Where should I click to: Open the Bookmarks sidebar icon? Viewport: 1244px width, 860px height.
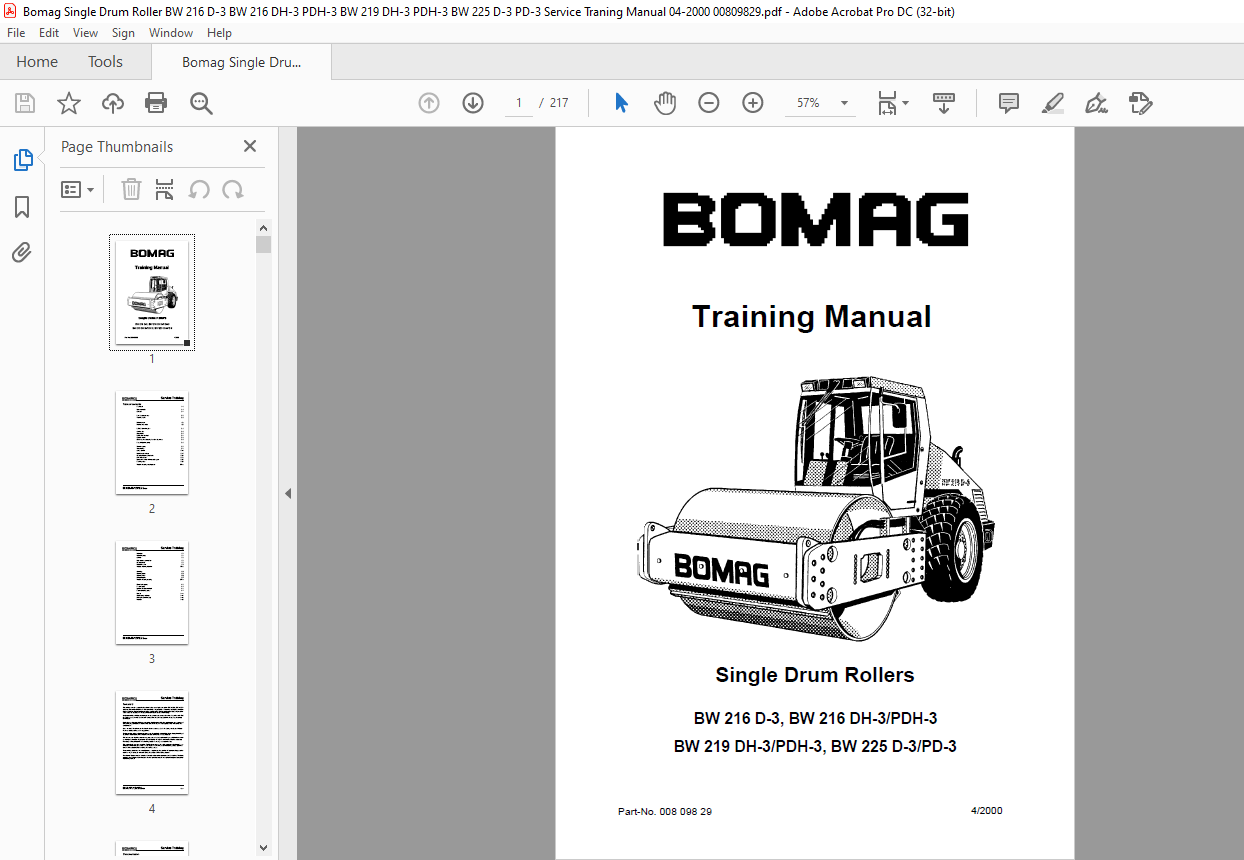(22, 207)
